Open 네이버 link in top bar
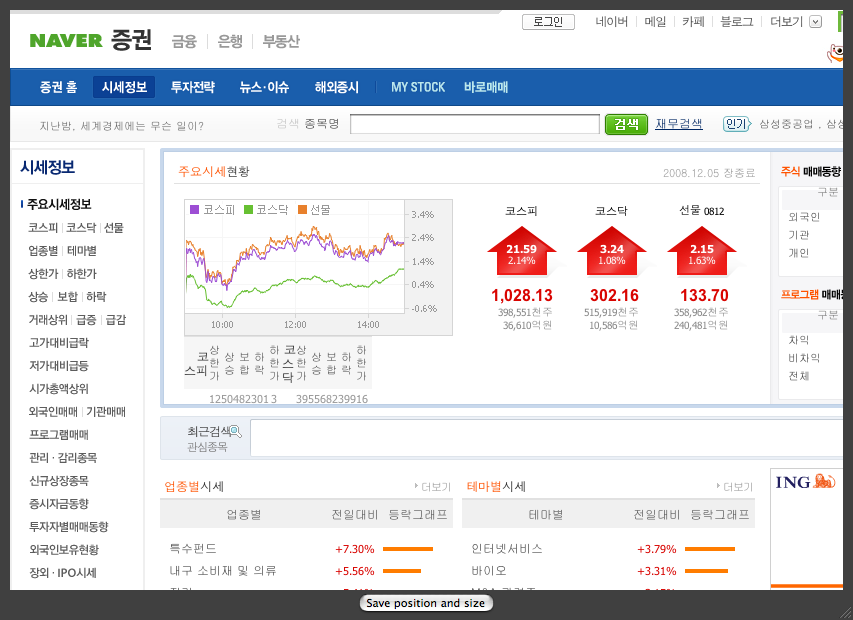 [x=611, y=22]
